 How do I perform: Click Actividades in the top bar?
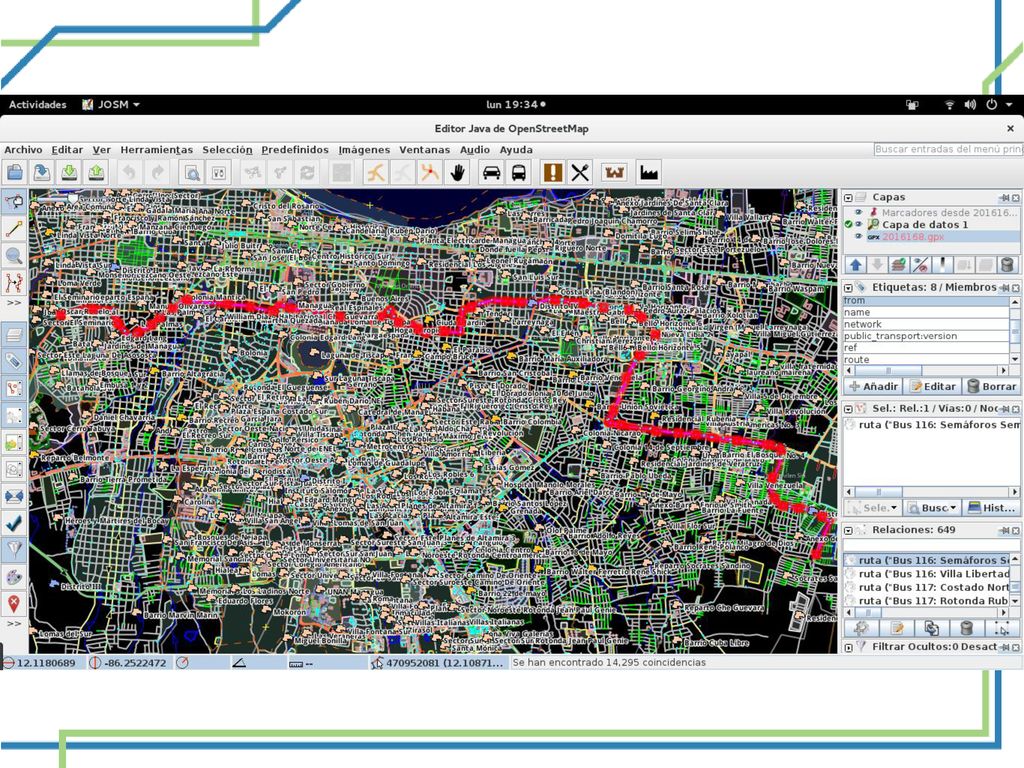pyautogui.click(x=37, y=104)
